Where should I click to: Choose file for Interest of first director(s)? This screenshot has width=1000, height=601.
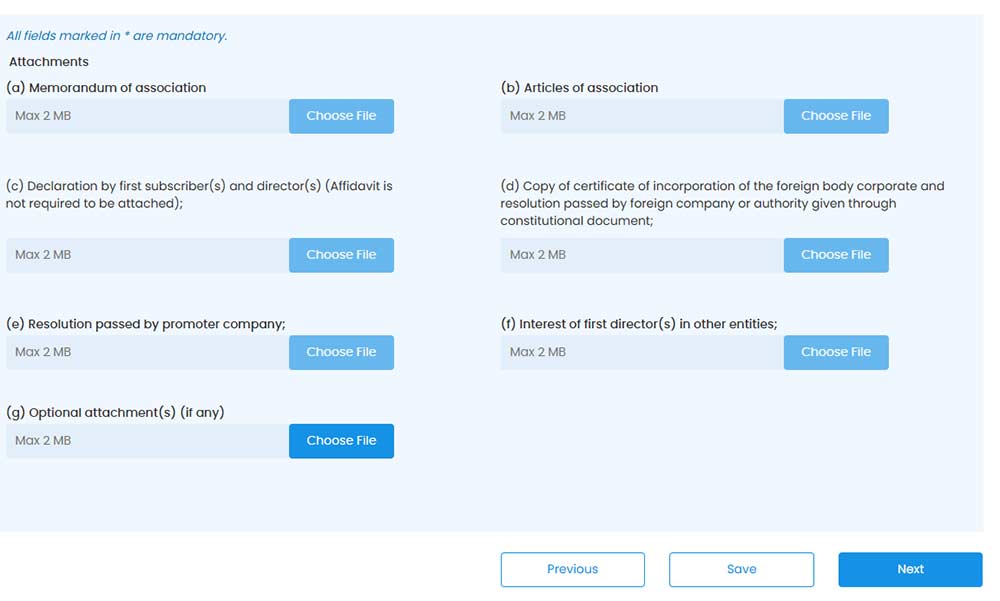(x=835, y=352)
